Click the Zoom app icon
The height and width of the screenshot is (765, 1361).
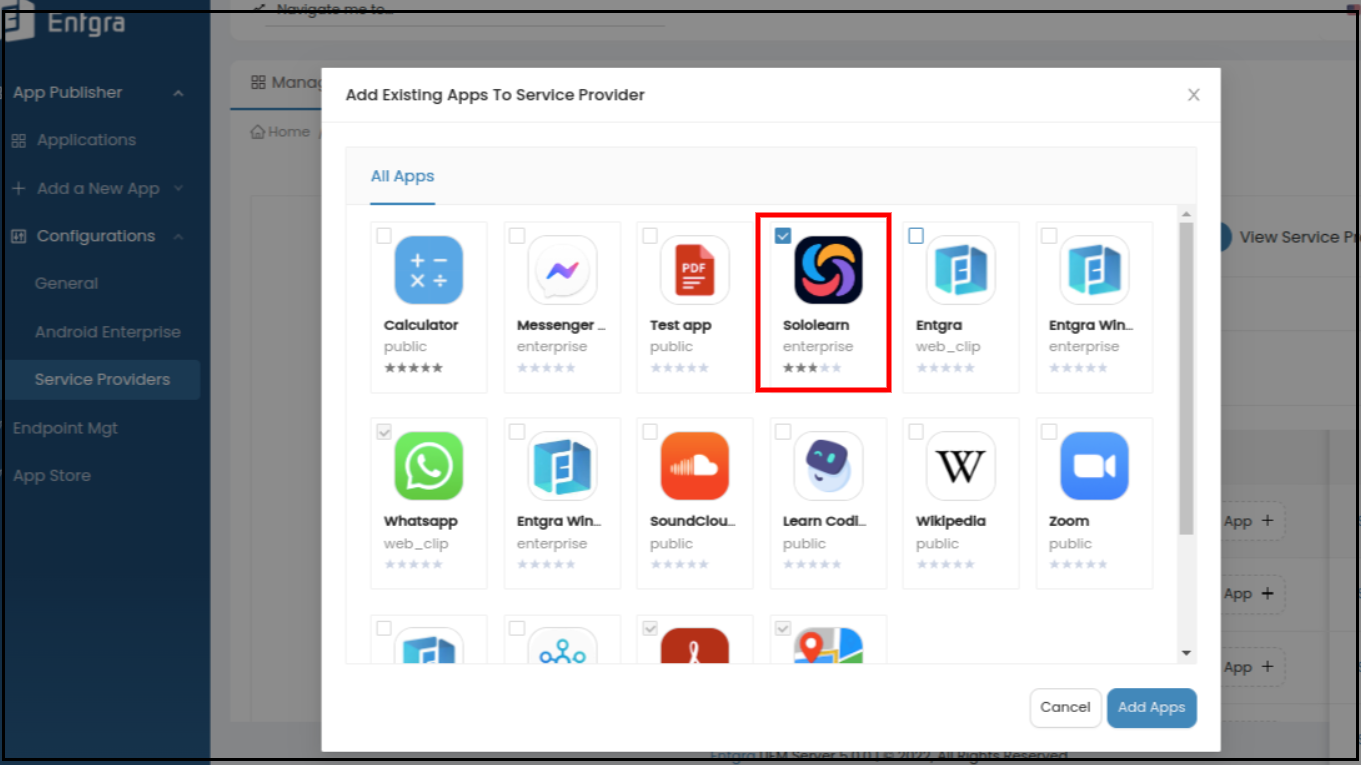coord(1094,466)
